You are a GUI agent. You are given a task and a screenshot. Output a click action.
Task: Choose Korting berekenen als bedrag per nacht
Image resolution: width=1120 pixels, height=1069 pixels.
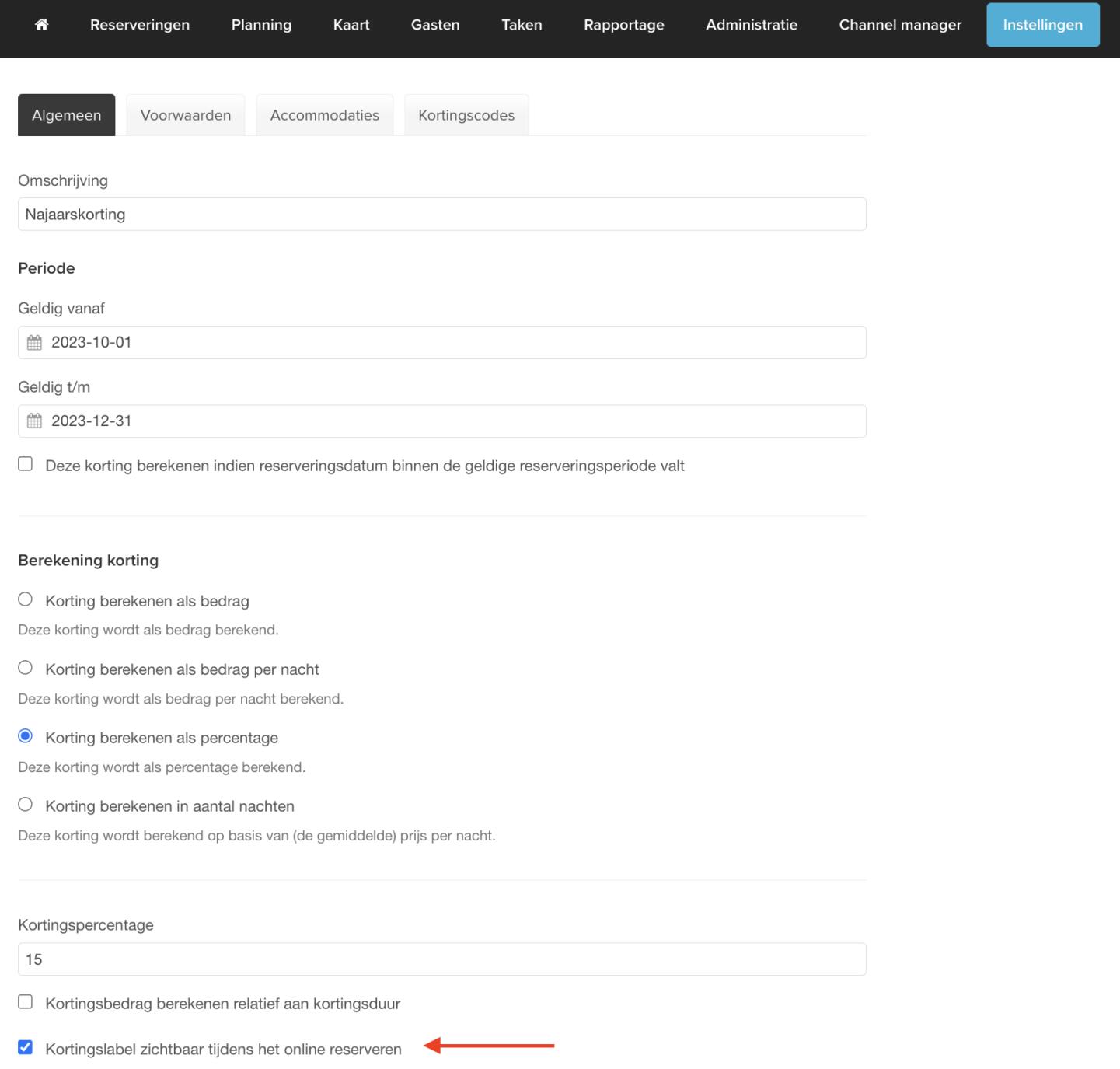point(26,668)
